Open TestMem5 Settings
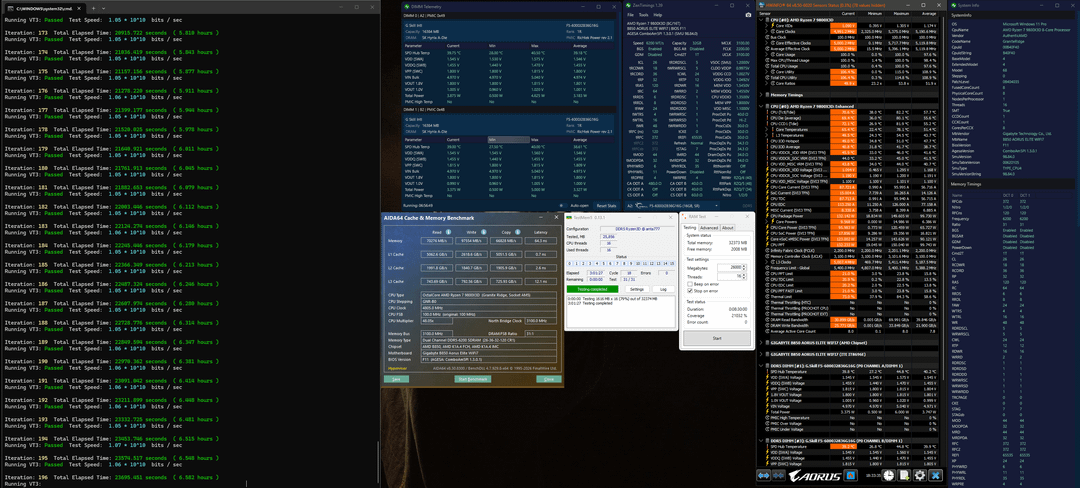This screenshot has width=1080, height=488. (637, 289)
